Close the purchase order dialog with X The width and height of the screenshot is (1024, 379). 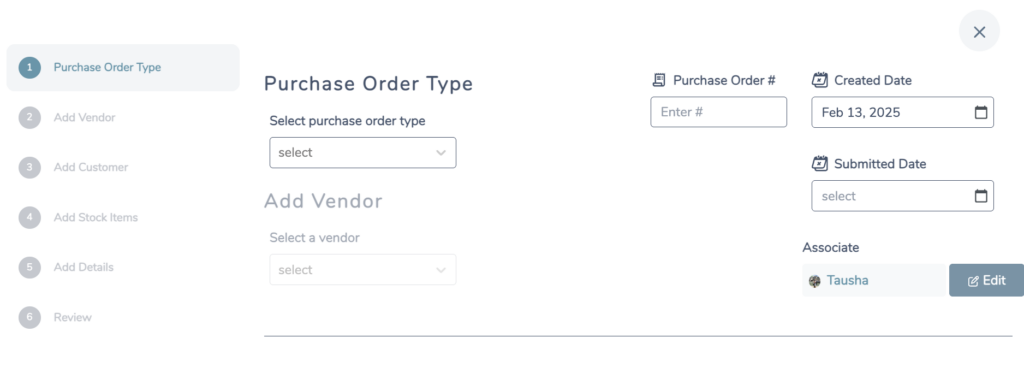pyautogui.click(x=979, y=31)
